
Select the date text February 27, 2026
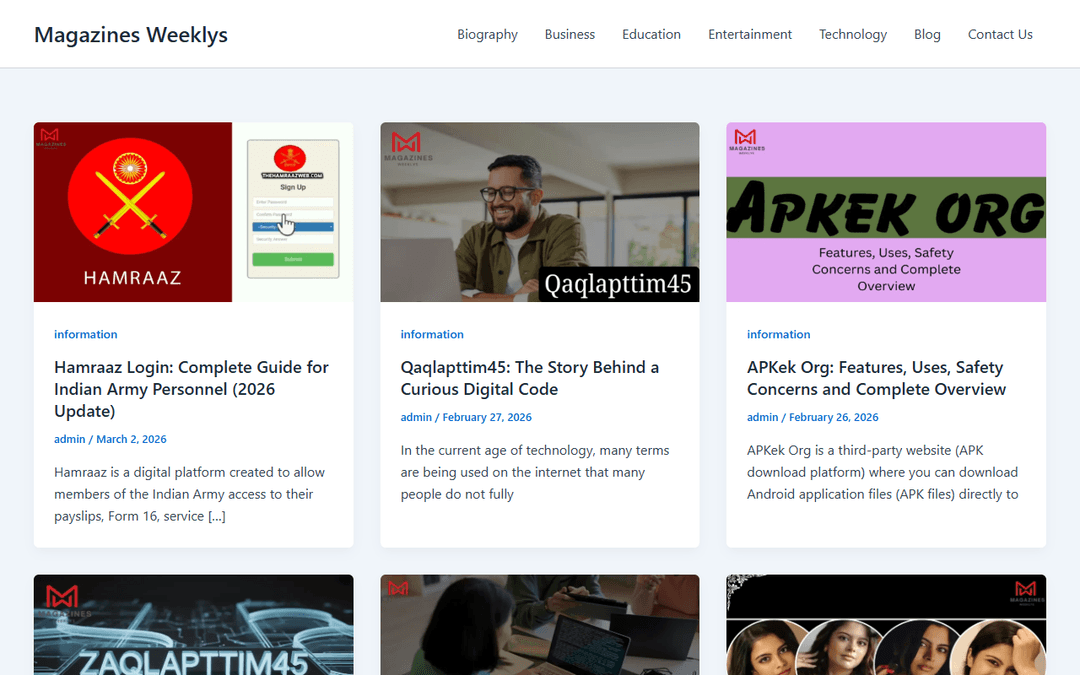[x=487, y=417]
